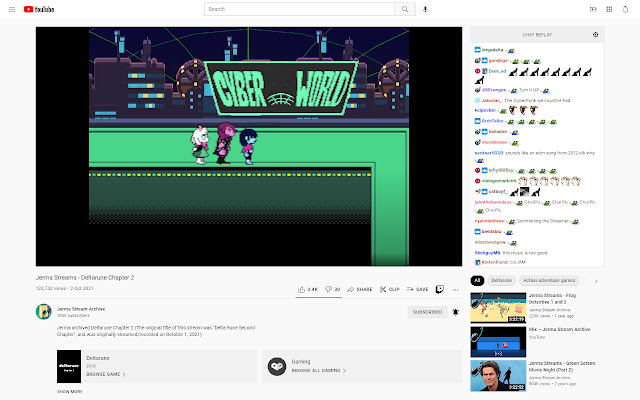
Task: Dislike the video with thumbs down
Action: (332, 289)
